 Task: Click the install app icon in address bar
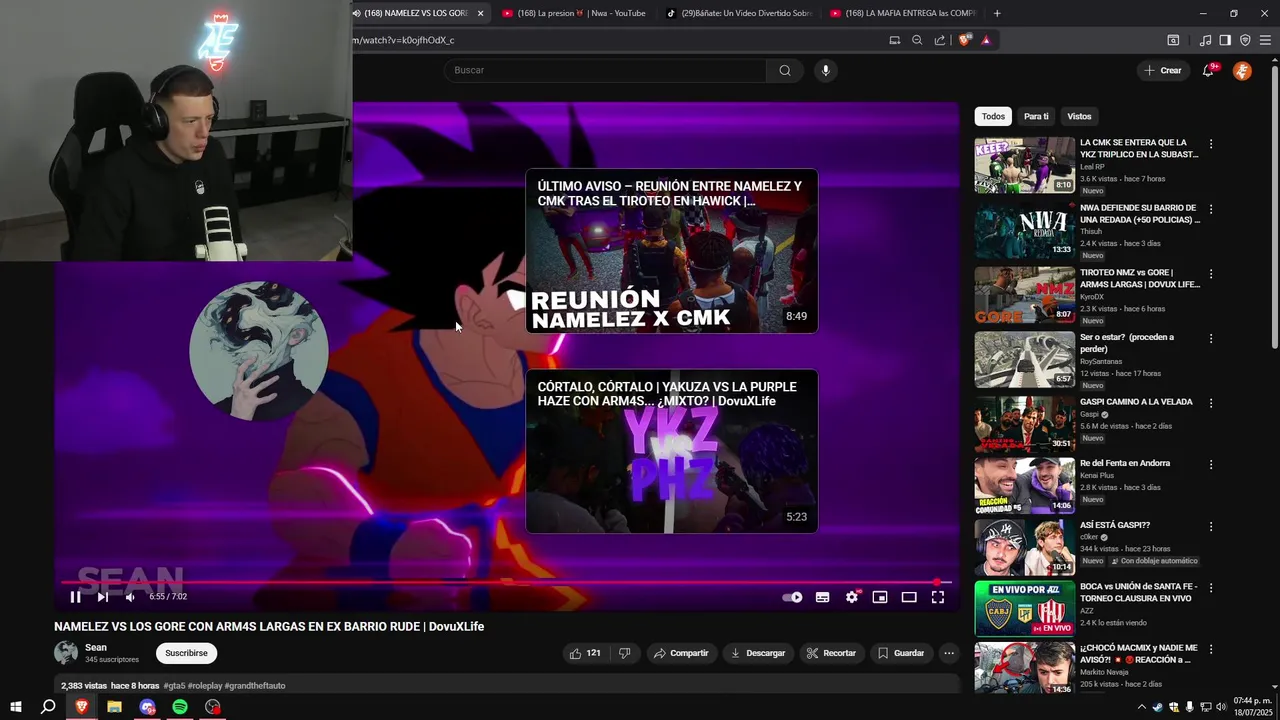tap(895, 40)
